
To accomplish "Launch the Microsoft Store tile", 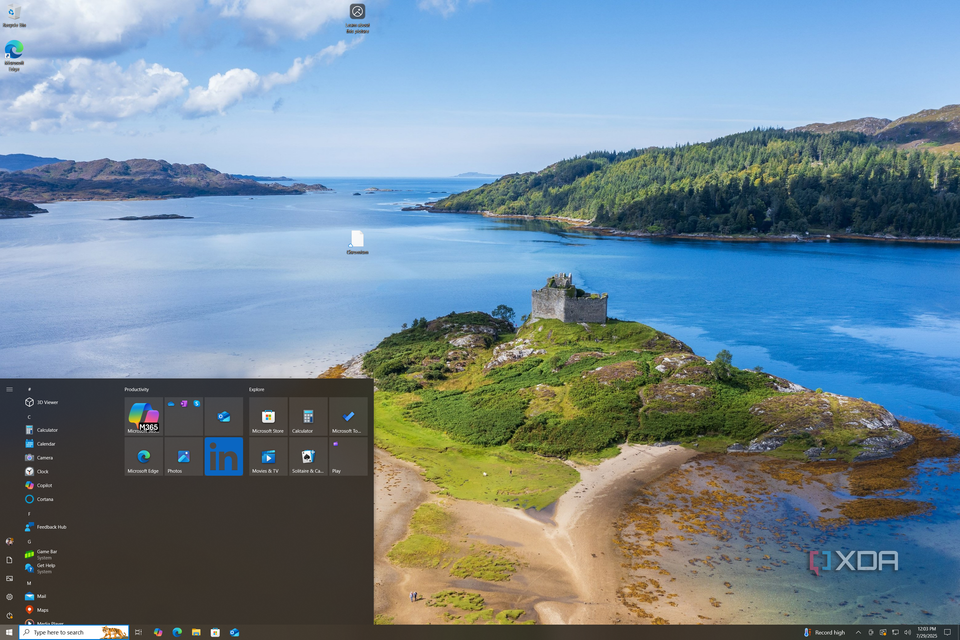I will pyautogui.click(x=268, y=416).
